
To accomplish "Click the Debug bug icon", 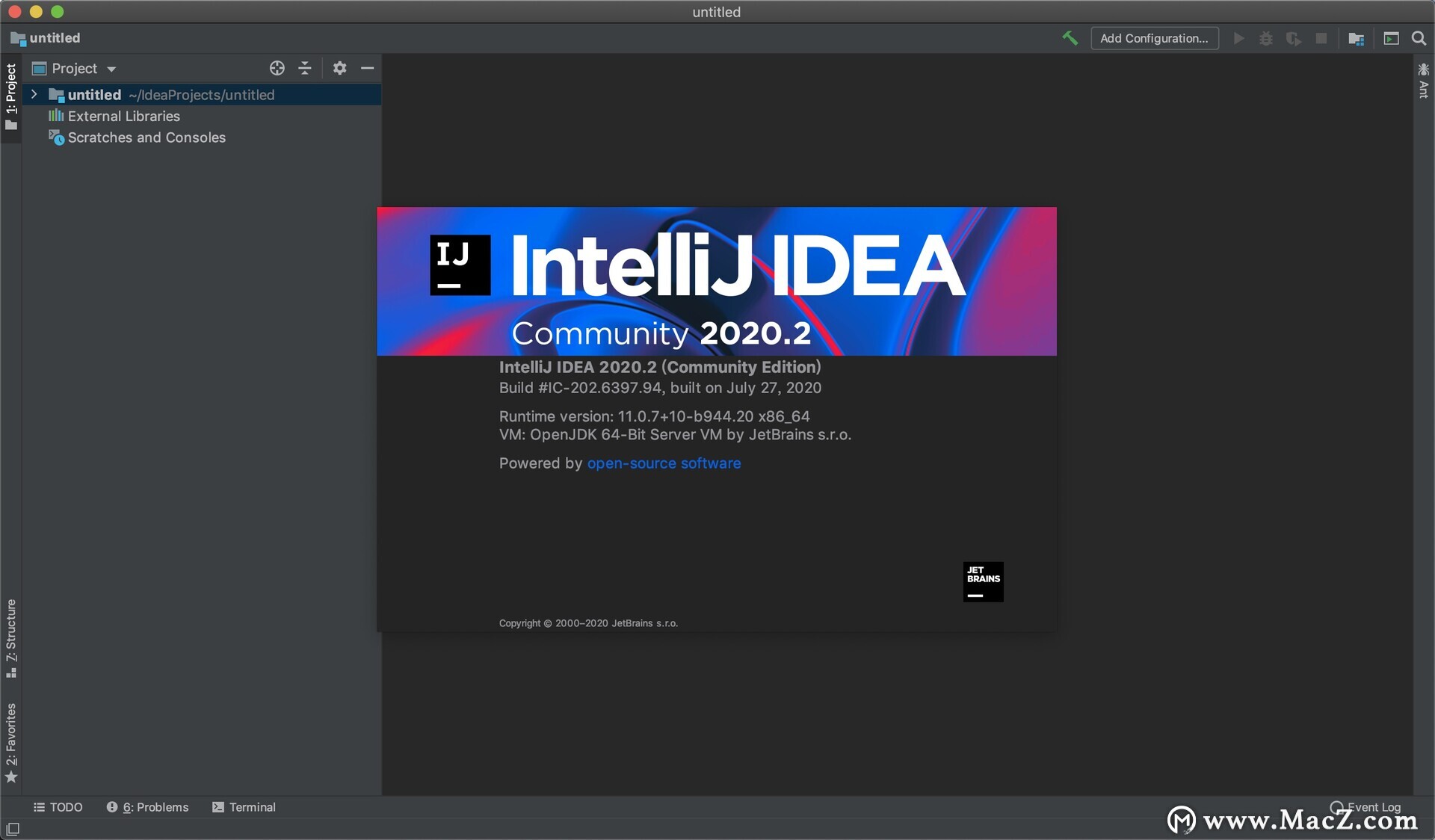I will click(x=1265, y=38).
